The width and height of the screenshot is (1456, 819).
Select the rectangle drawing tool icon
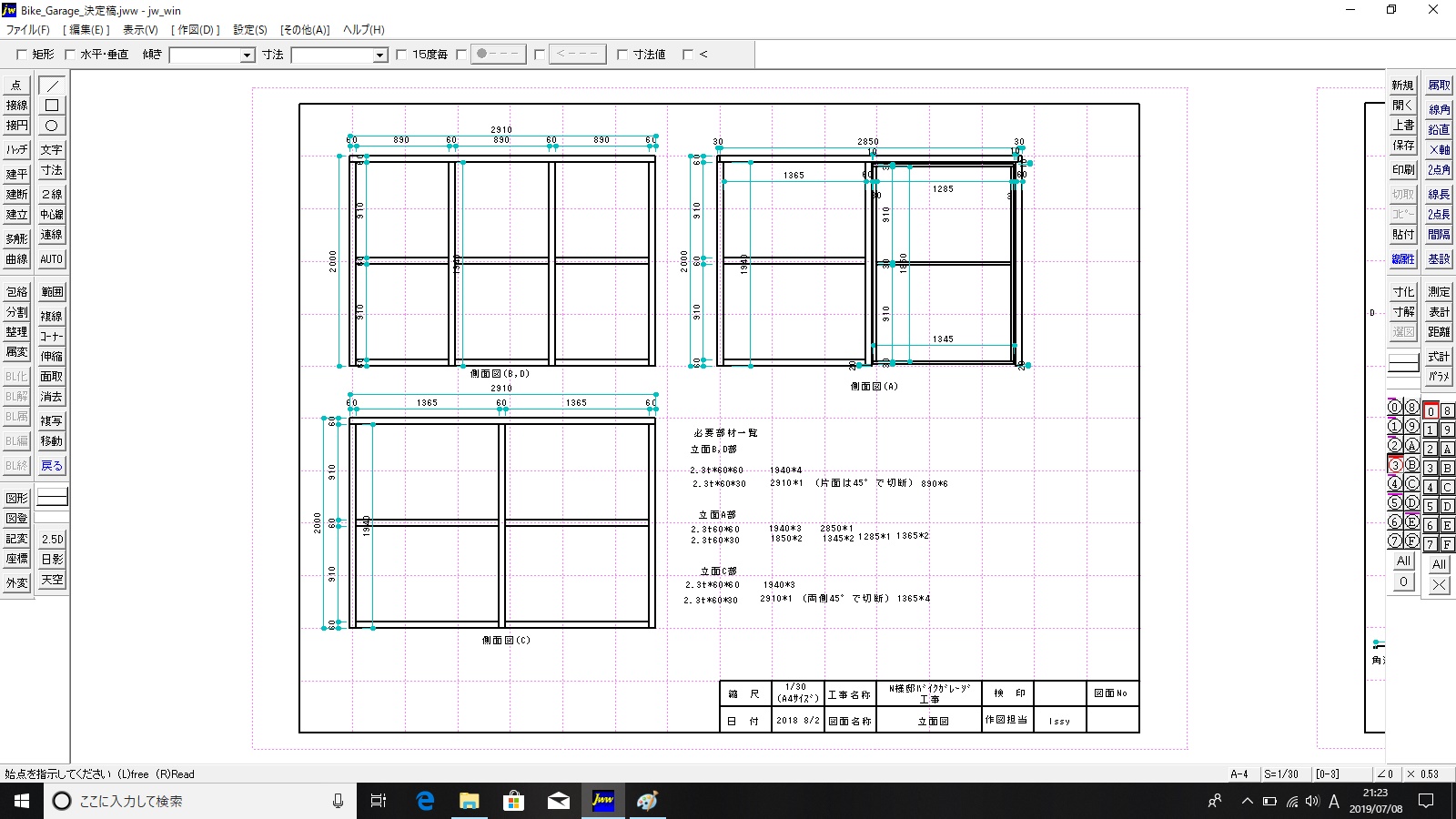(x=52, y=106)
